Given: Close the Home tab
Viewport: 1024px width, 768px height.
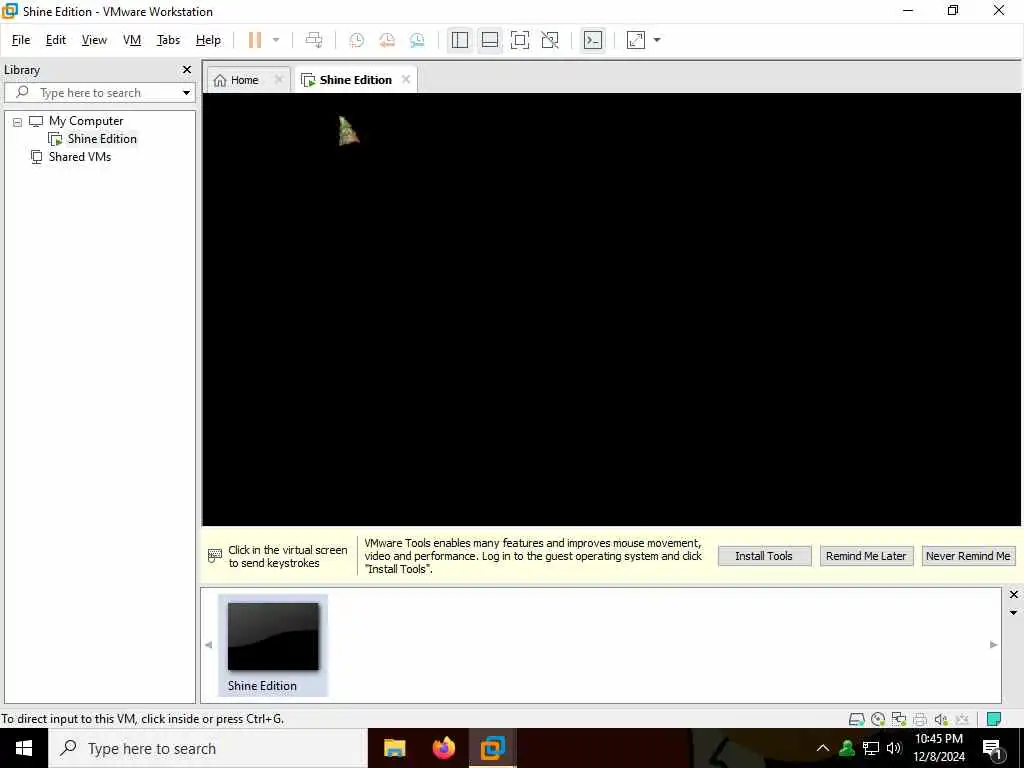Looking at the screenshot, I should click(279, 80).
